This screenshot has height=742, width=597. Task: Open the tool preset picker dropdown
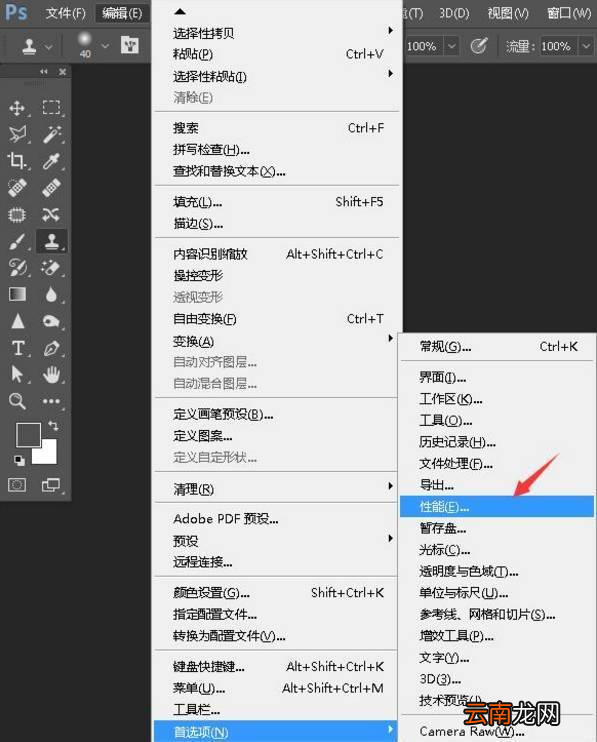48,46
